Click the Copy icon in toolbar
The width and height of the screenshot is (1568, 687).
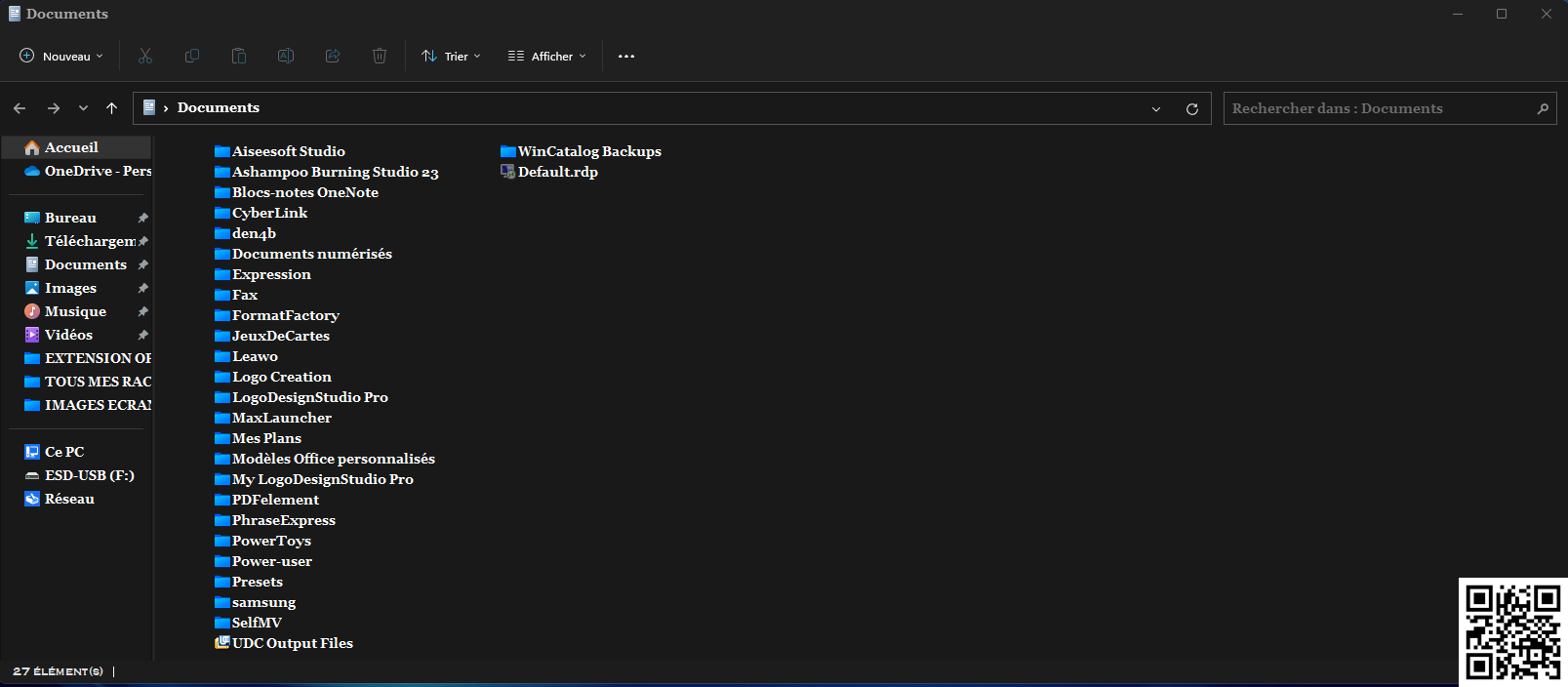pyautogui.click(x=192, y=56)
